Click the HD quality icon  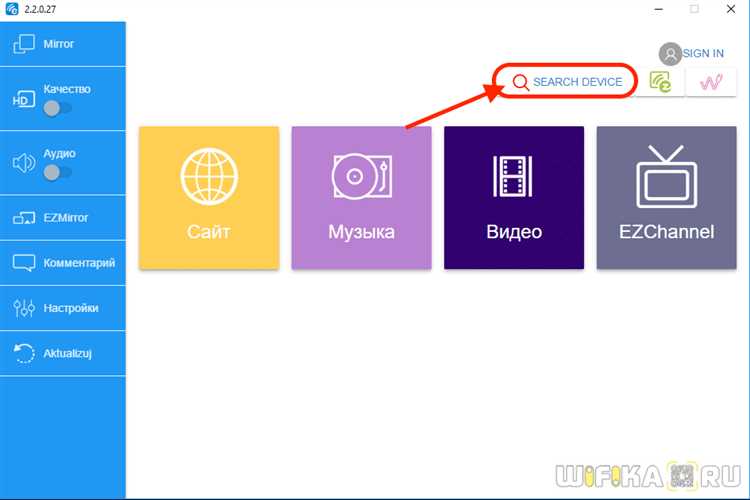(x=22, y=99)
